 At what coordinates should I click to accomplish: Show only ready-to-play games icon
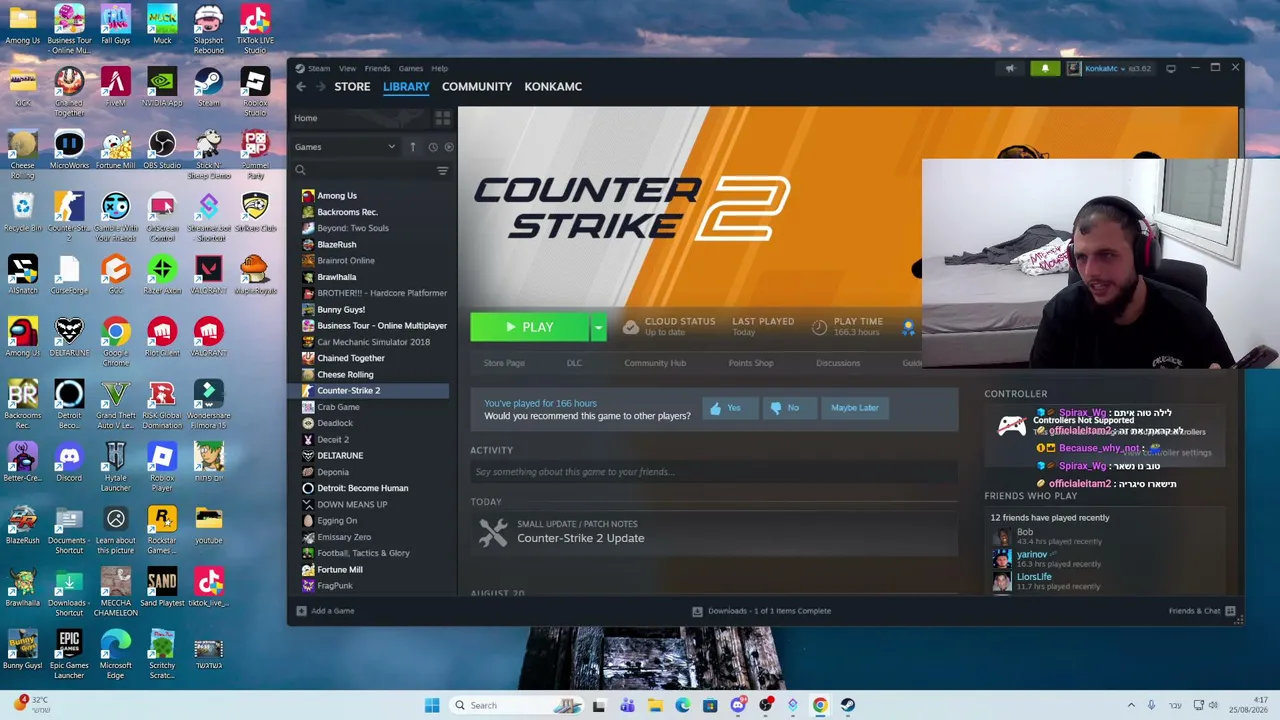449,147
